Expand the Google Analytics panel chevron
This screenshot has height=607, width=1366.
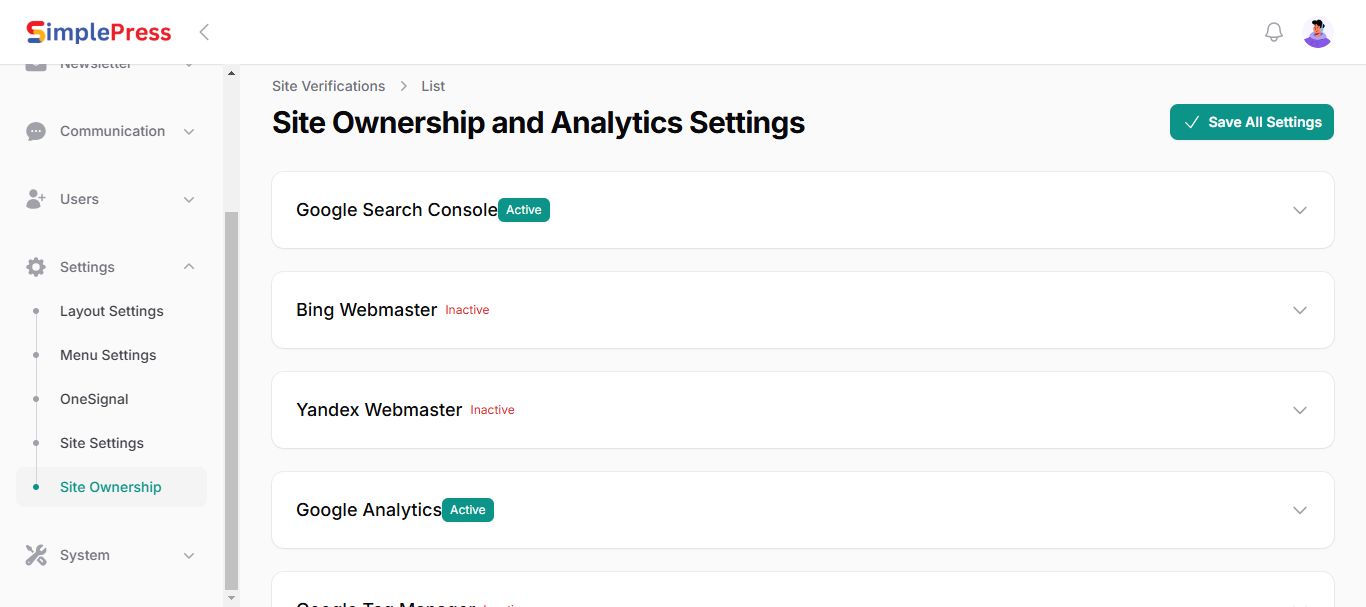click(x=1300, y=510)
